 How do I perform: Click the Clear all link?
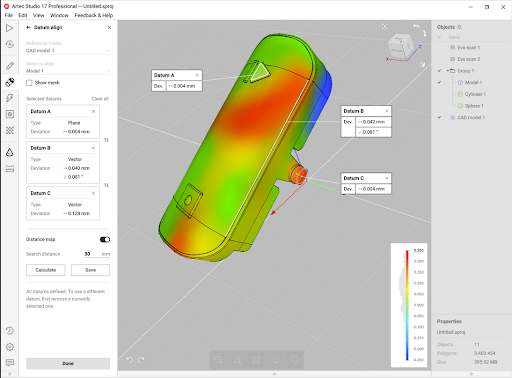tap(100, 99)
